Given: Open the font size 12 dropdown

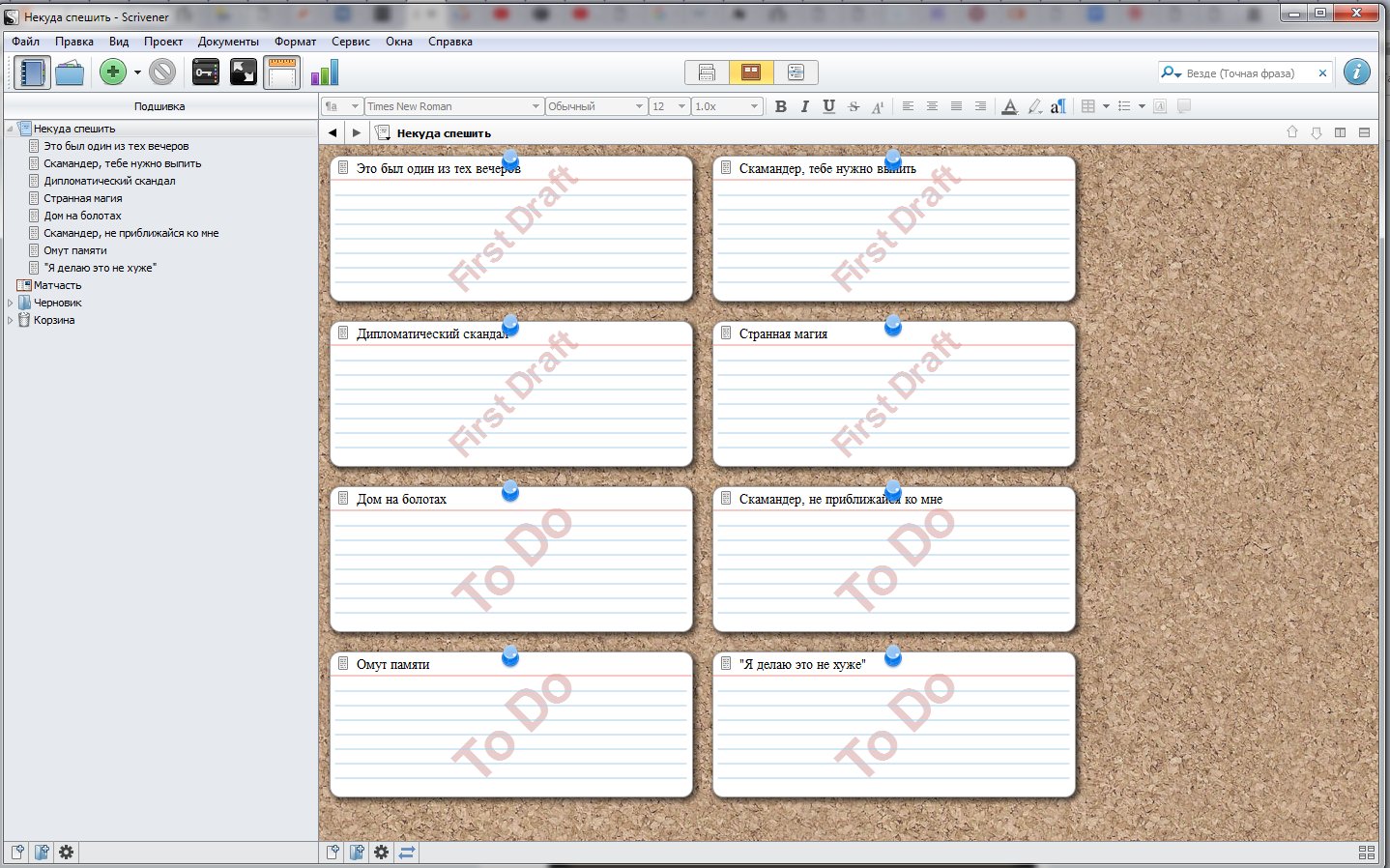Looking at the screenshot, I should click(x=669, y=106).
